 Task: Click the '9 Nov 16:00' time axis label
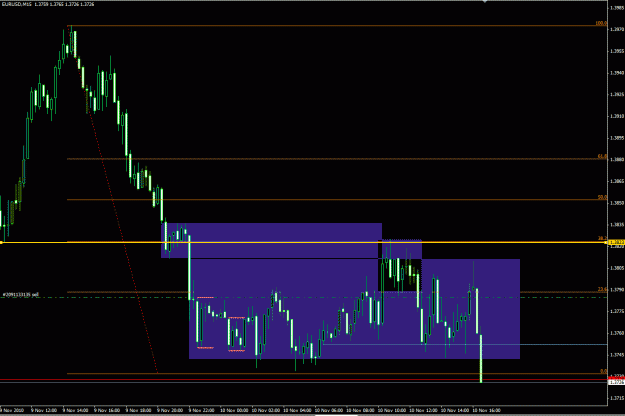tap(107, 410)
